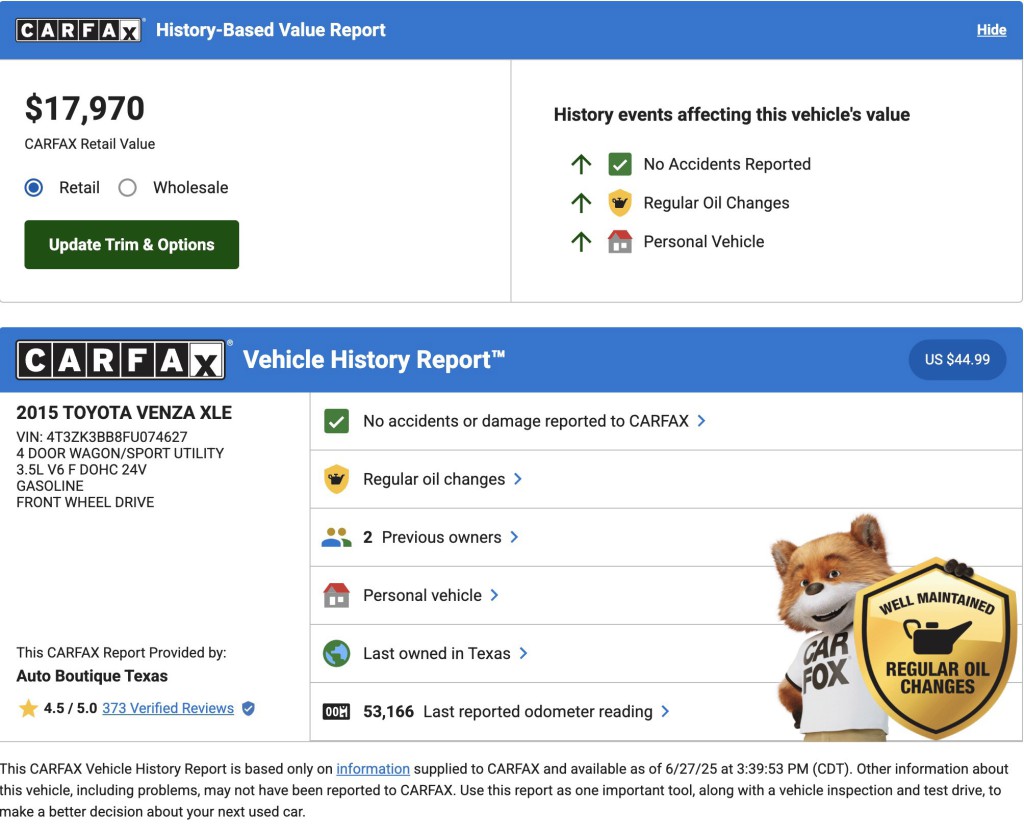Click the Last reported odometer reading text
The image size is (1024, 839).
tap(538, 712)
